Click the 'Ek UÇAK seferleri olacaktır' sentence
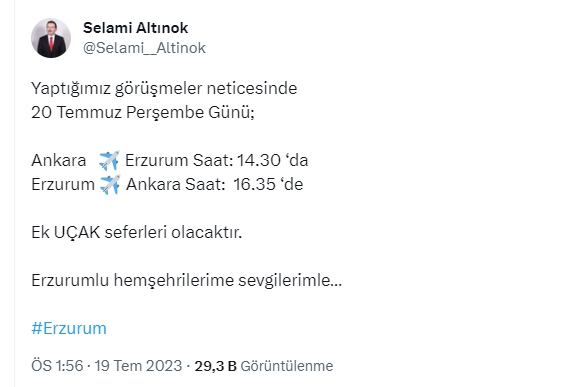 pyautogui.click(x=137, y=232)
